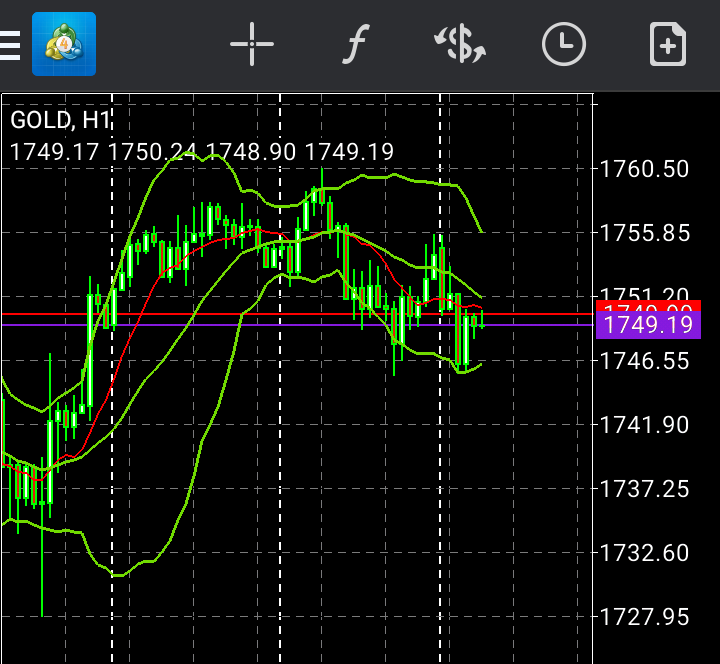Screen dimensions: 720x664
Task: Open the hamburger menu
Action: pyautogui.click(x=9, y=45)
